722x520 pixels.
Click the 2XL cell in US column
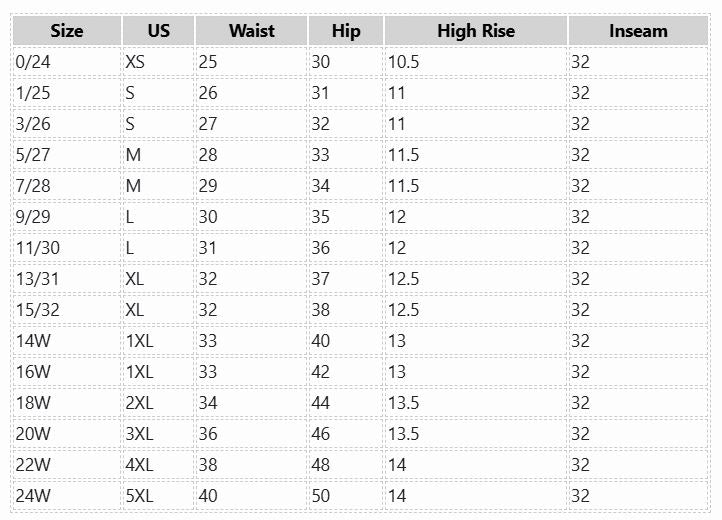point(140,403)
